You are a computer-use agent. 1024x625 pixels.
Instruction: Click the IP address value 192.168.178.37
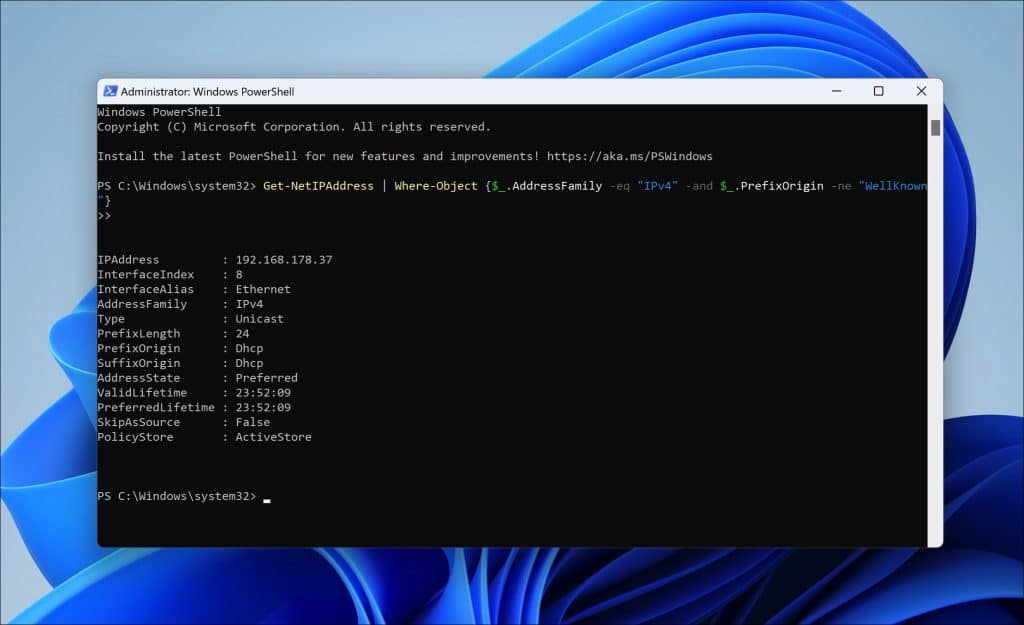point(283,260)
